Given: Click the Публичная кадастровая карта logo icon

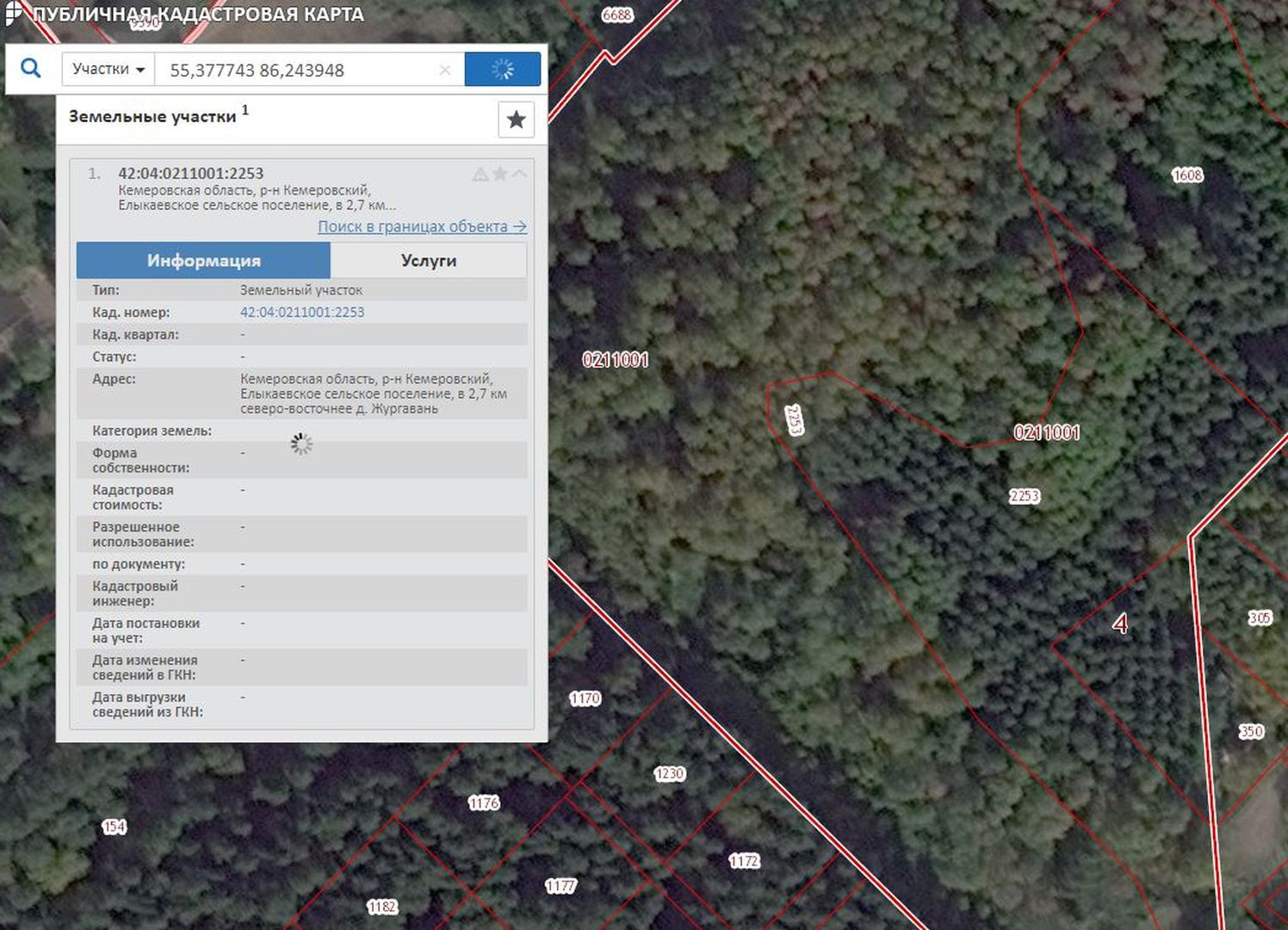Looking at the screenshot, I should click(x=12, y=13).
